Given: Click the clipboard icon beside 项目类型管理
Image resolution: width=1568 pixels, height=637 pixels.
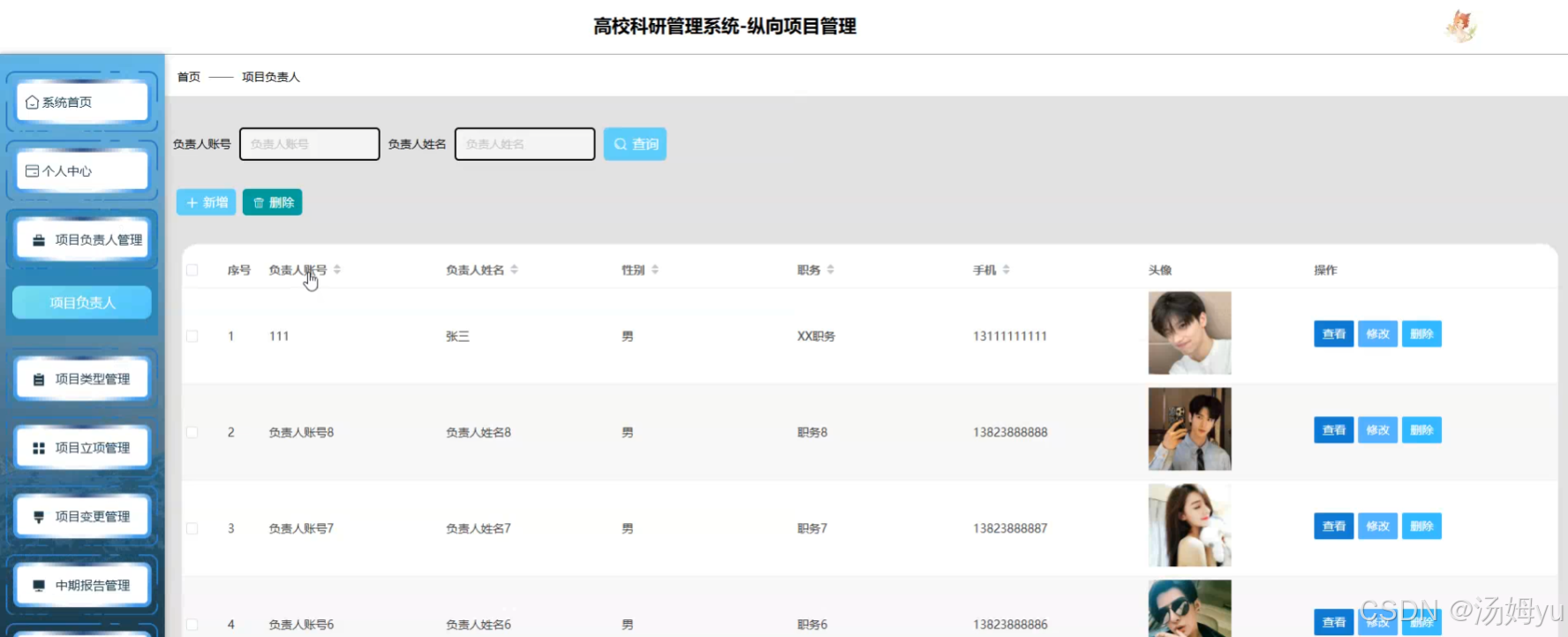Looking at the screenshot, I should (x=39, y=380).
